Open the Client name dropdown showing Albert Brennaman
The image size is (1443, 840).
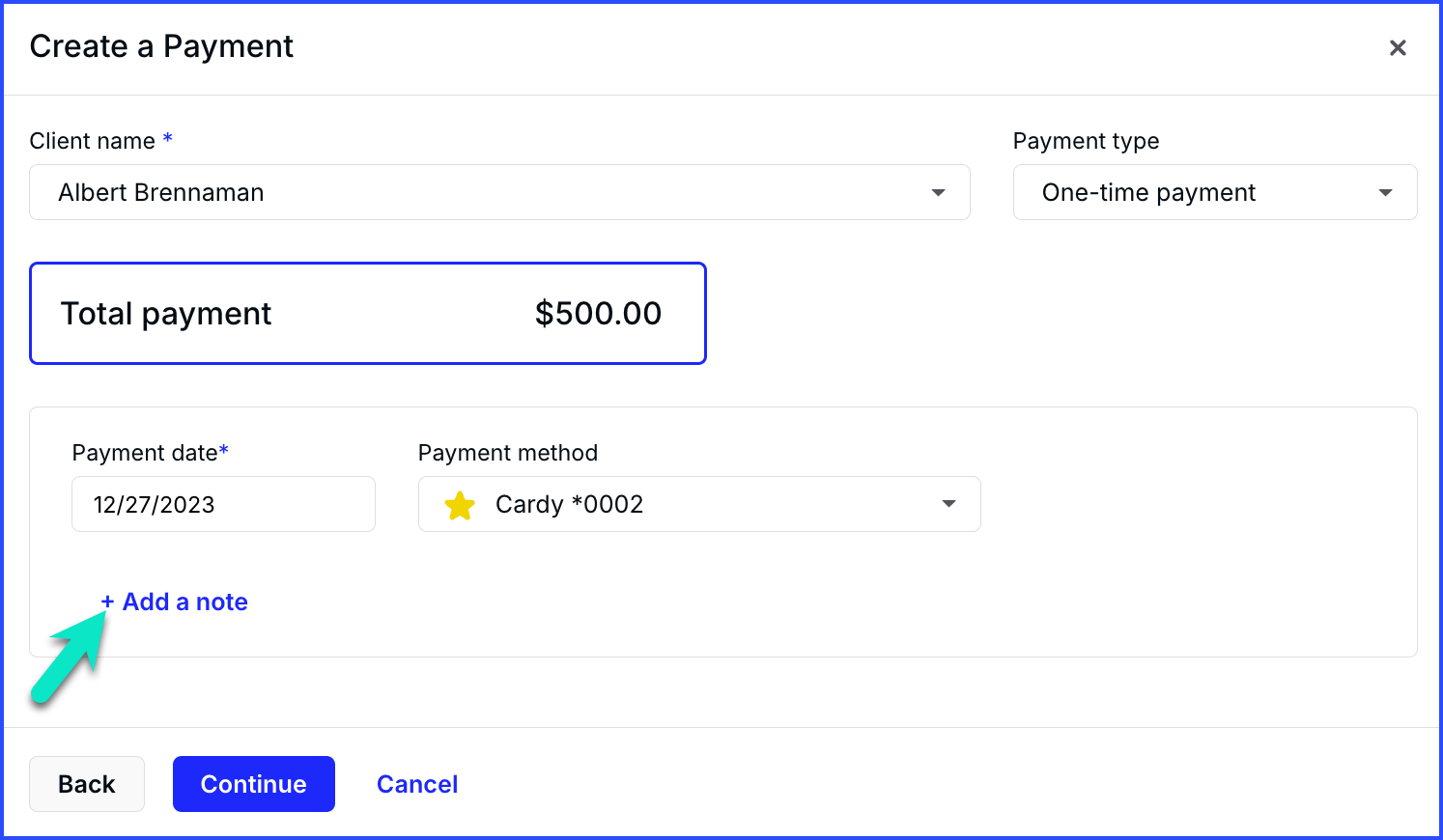pos(499,192)
